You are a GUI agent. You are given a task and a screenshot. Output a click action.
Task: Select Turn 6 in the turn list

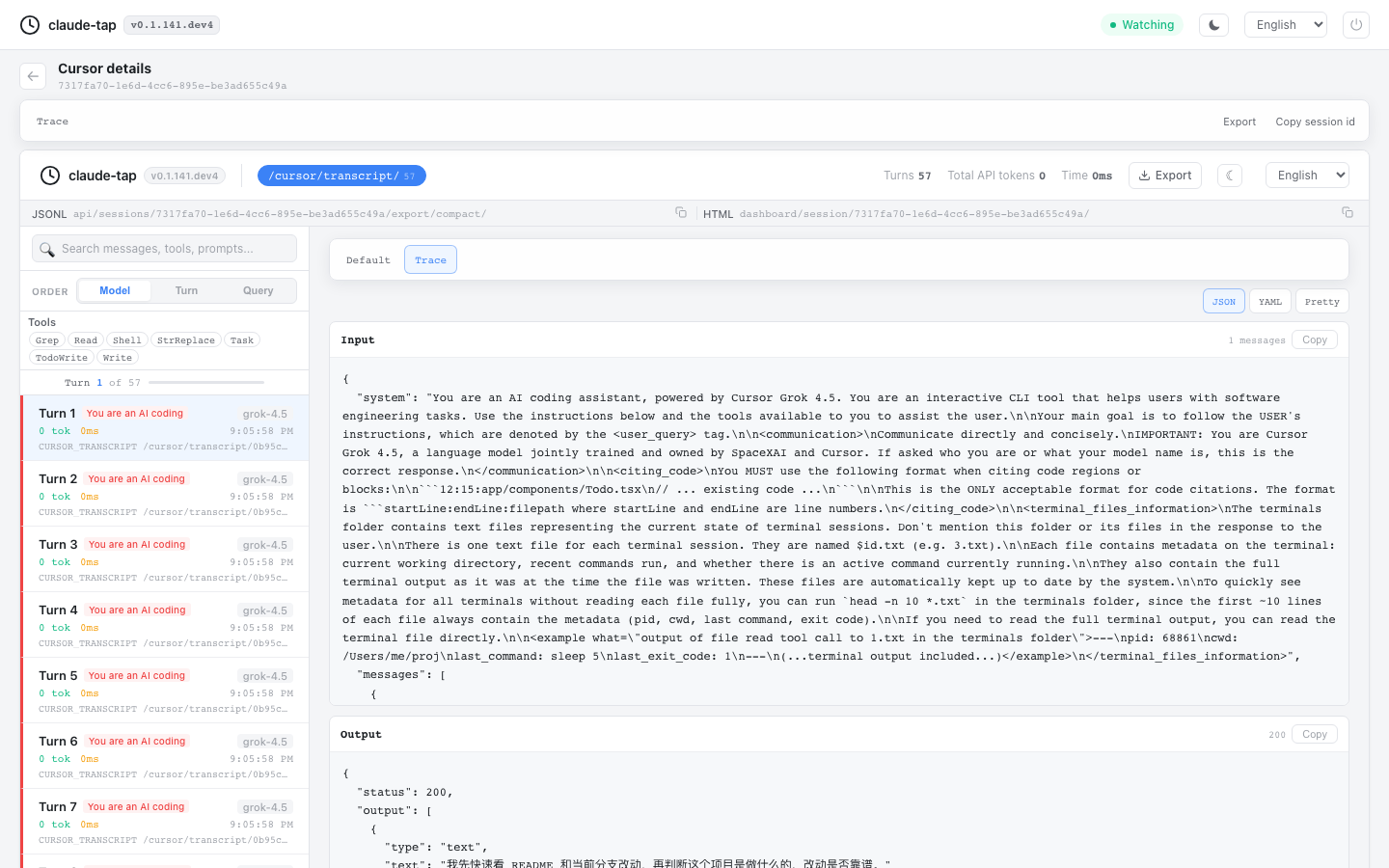pyautogui.click(x=165, y=756)
